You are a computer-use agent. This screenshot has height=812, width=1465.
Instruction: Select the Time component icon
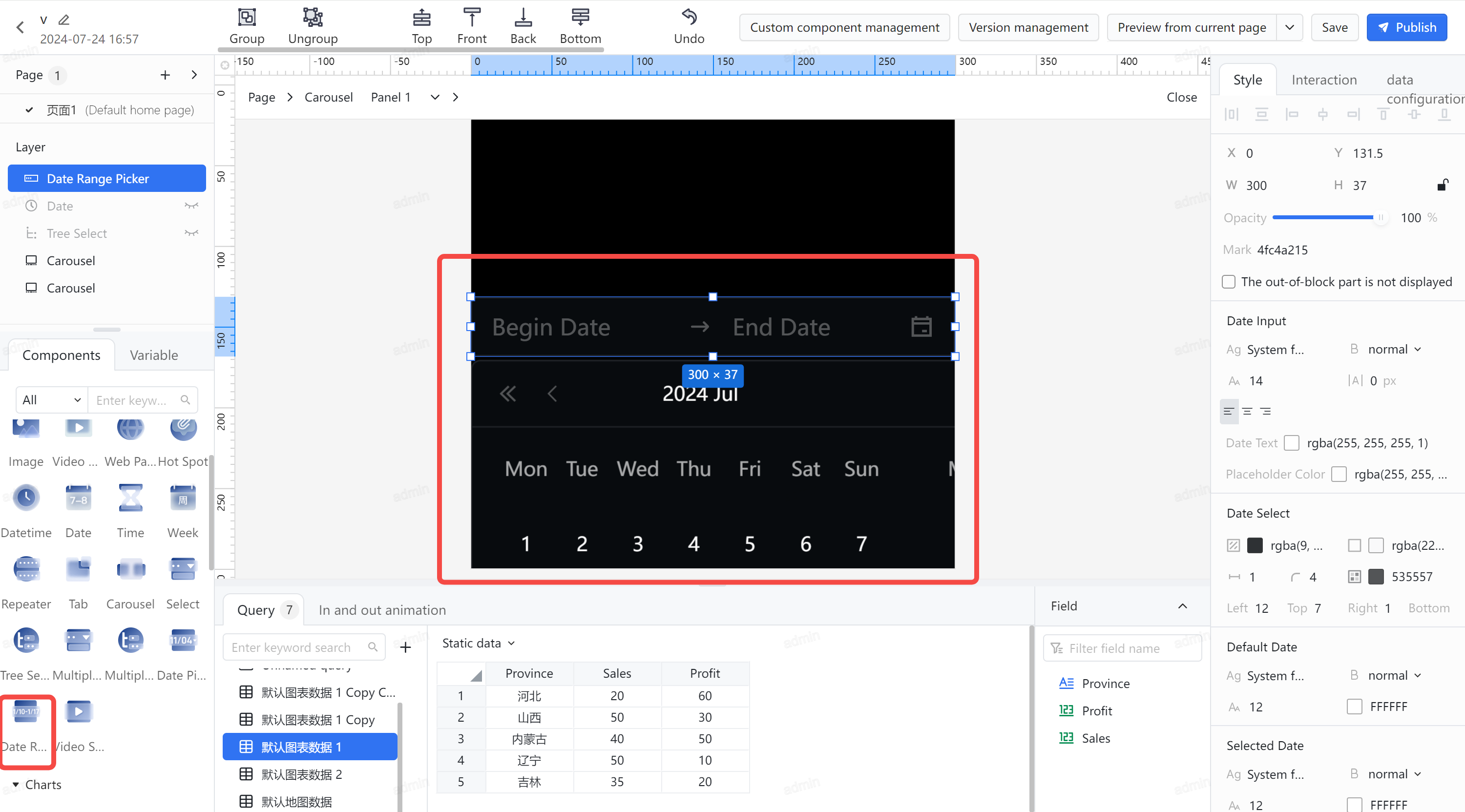tap(130, 498)
